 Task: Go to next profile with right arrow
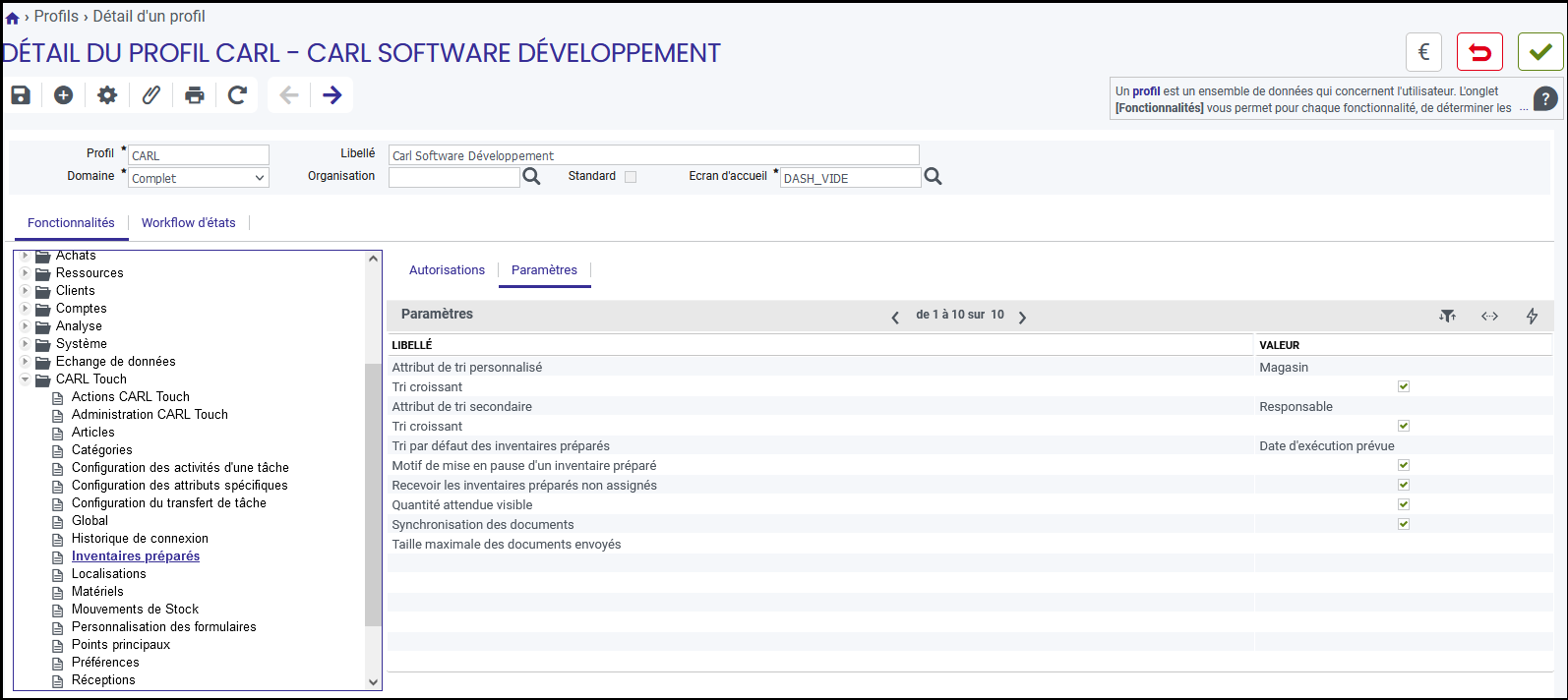332,94
